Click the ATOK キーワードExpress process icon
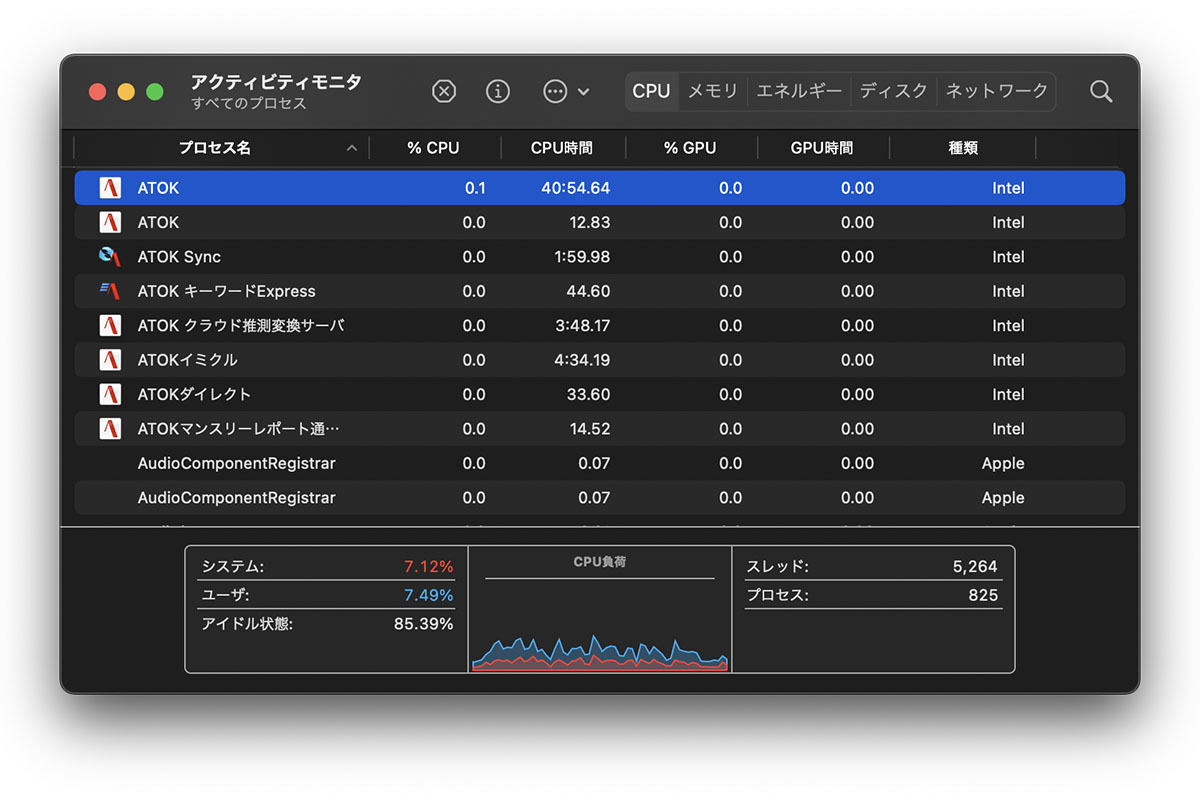 click(x=110, y=291)
